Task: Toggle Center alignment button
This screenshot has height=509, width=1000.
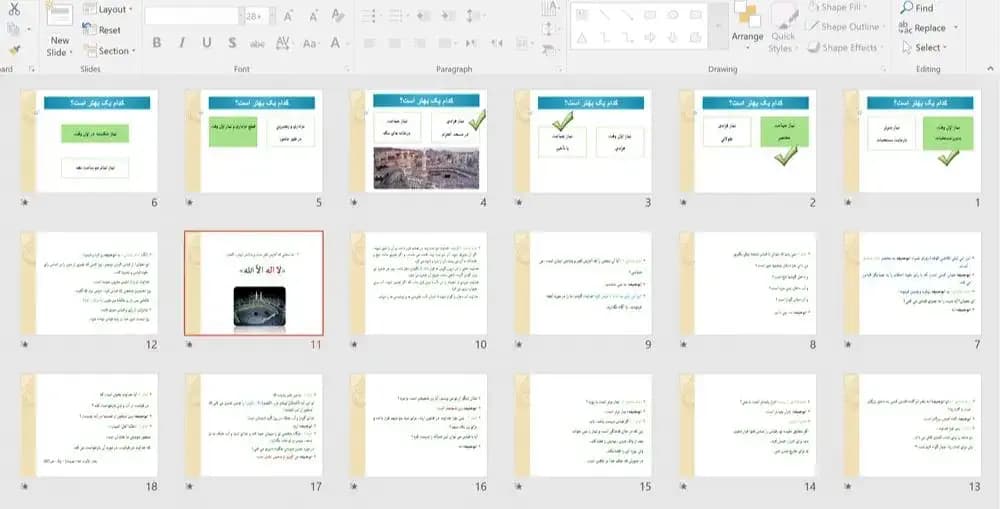Action: (x=395, y=43)
